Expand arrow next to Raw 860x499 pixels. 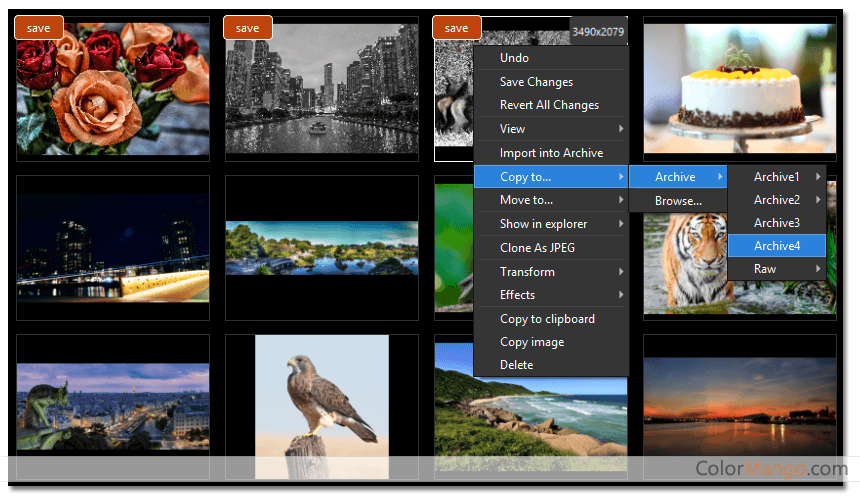click(818, 269)
